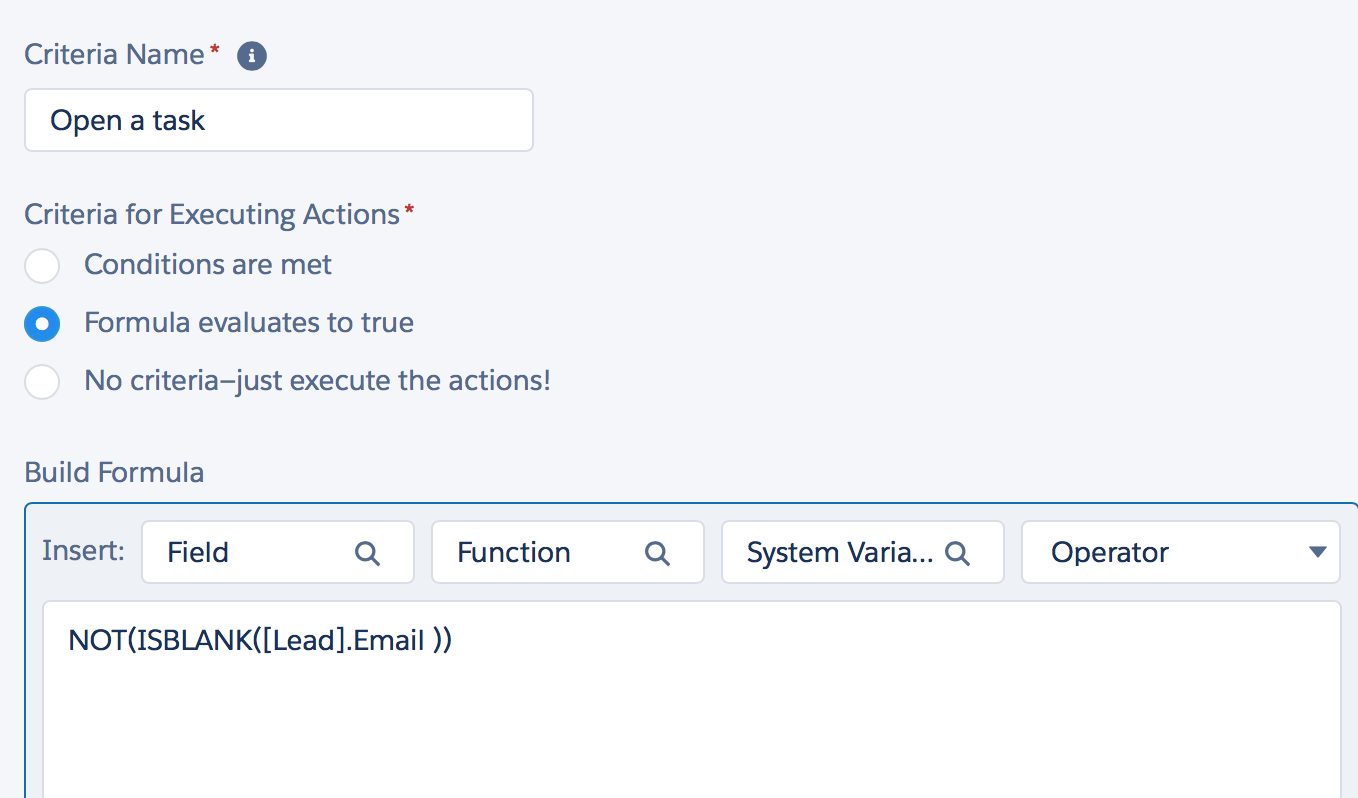Open the Operator dropdown arrow
1358x798 pixels.
click(x=1317, y=553)
